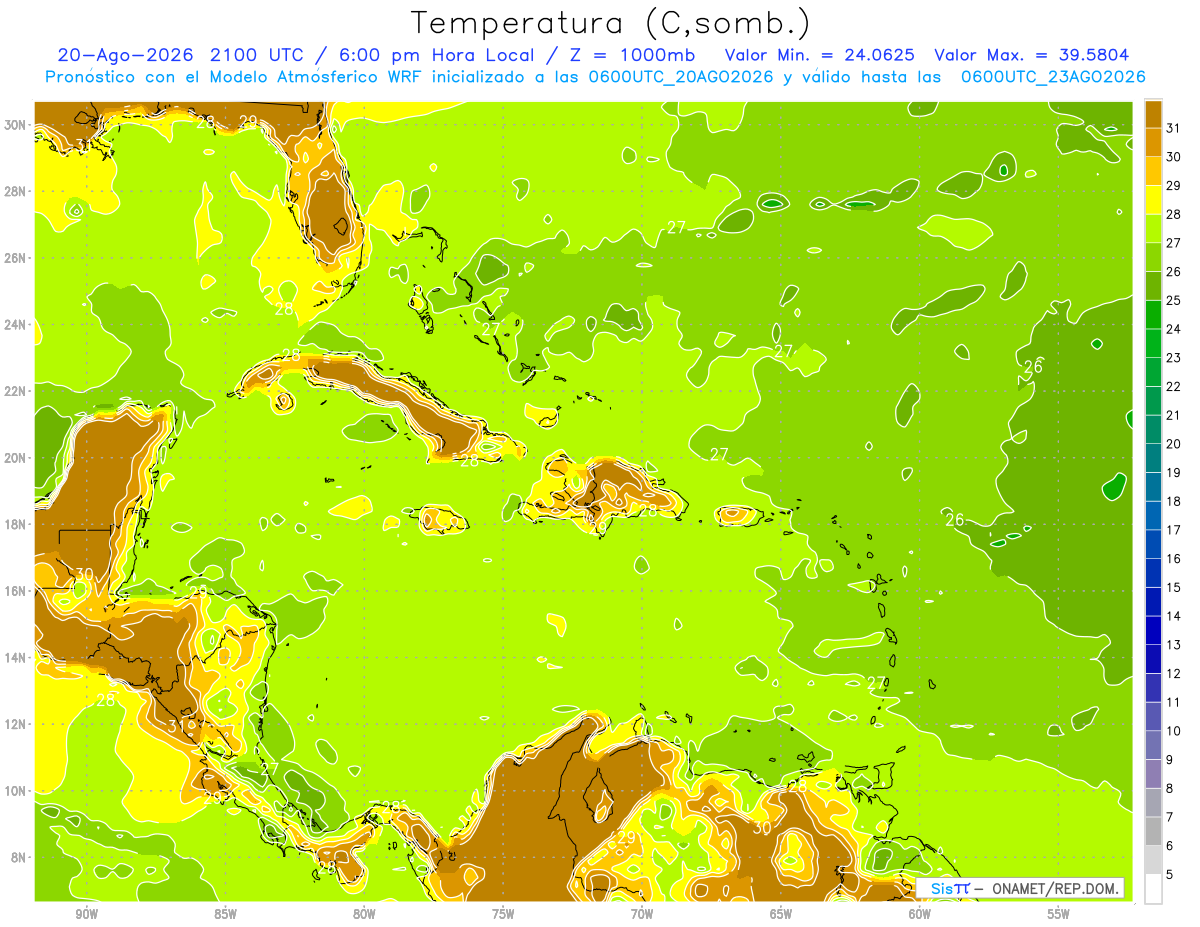Select the 65W longitude axis label

(x=781, y=914)
